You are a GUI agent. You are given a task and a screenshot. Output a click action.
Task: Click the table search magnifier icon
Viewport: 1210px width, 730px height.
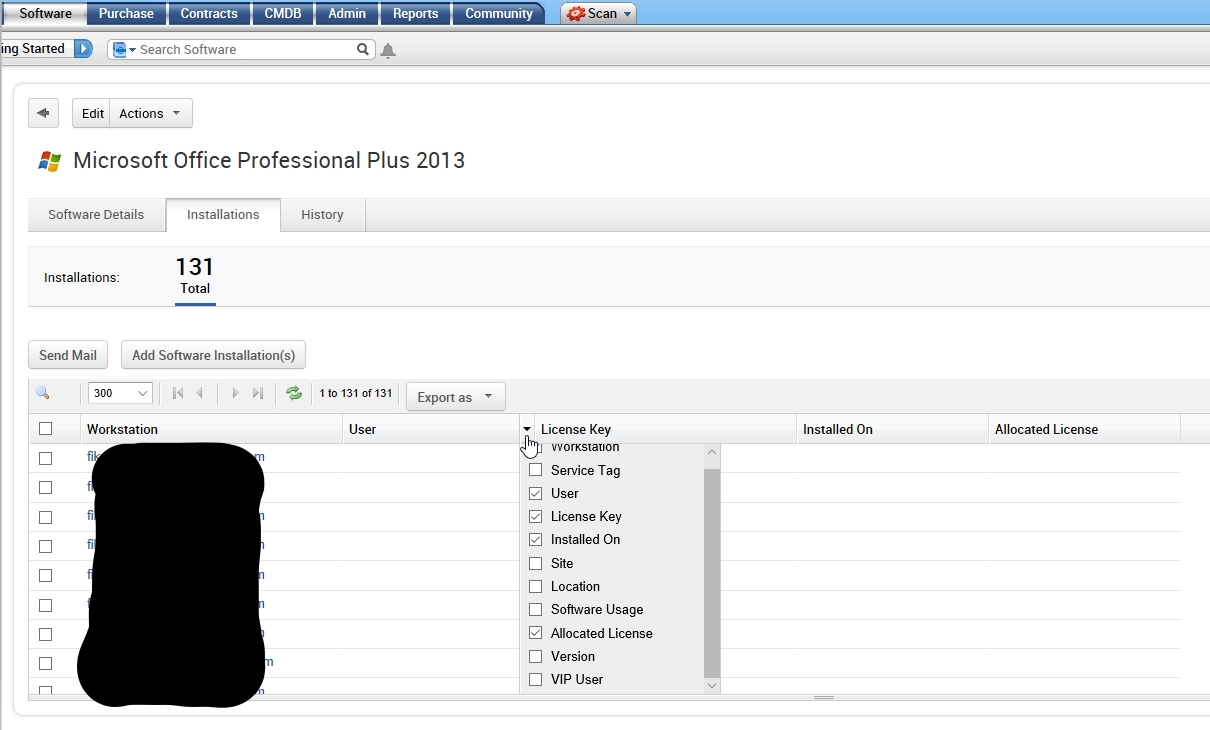42,394
